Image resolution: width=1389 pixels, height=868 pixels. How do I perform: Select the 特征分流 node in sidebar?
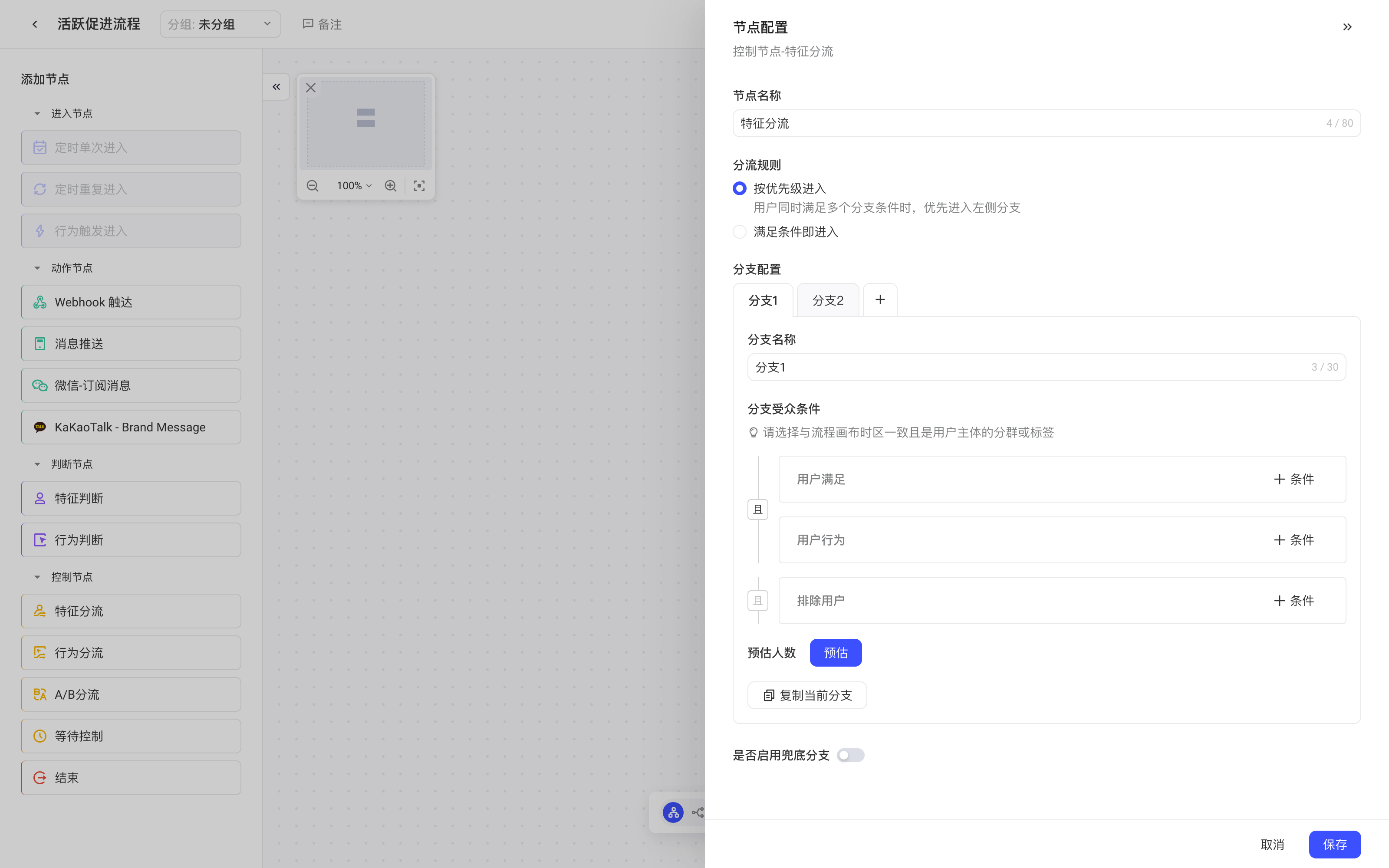131,611
